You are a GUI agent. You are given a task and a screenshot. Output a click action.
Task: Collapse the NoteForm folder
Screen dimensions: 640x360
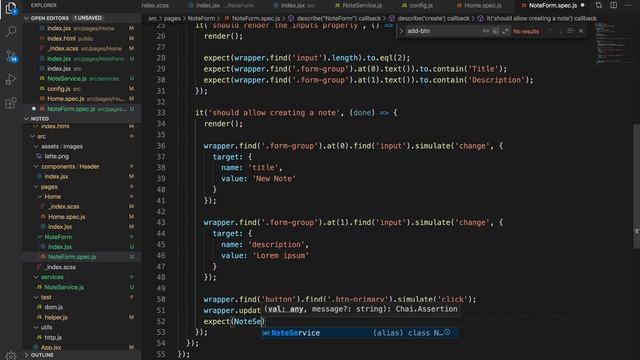(x=40, y=237)
